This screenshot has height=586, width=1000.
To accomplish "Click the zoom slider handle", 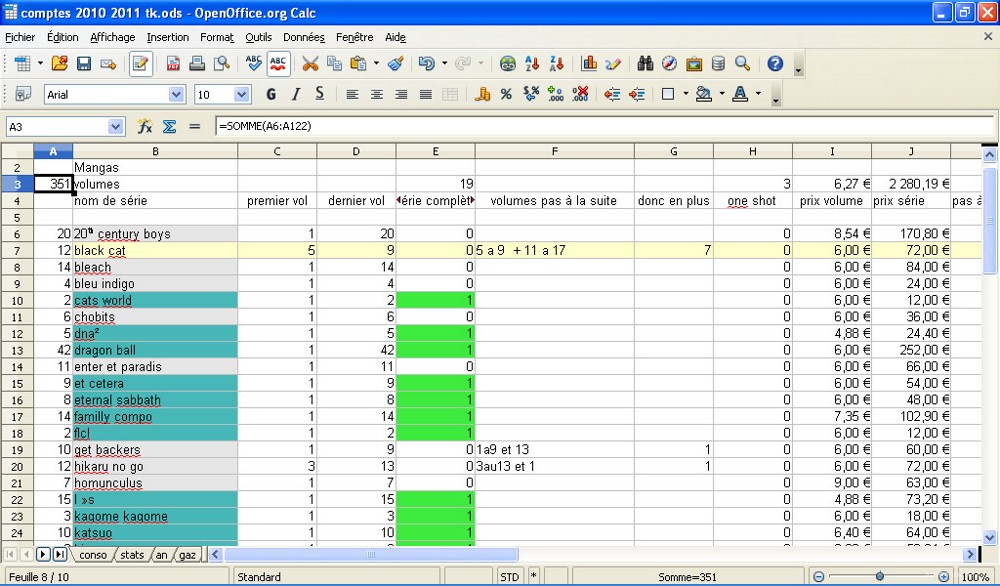I will click(x=880, y=576).
